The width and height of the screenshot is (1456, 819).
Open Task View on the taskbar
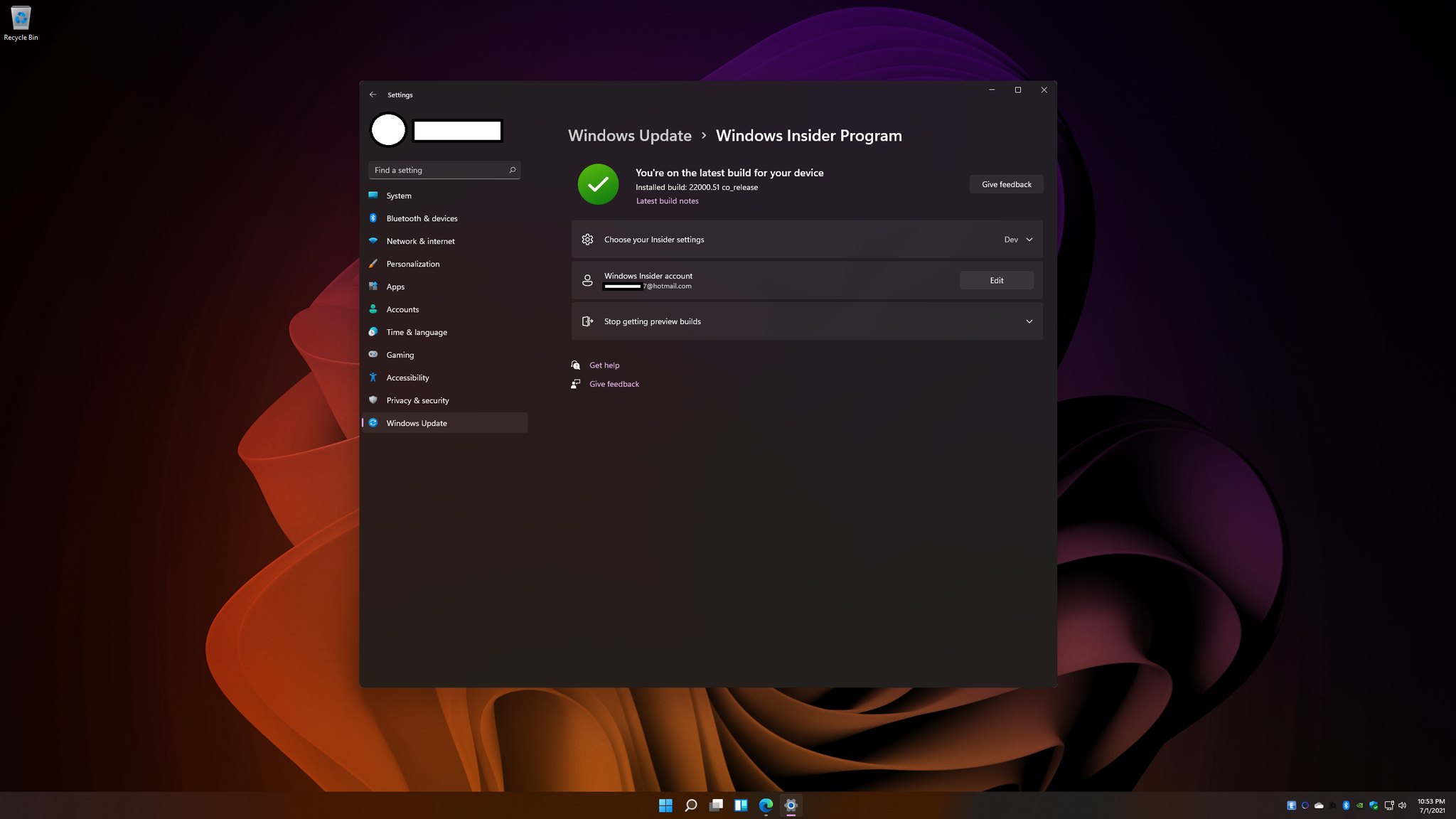[716, 805]
